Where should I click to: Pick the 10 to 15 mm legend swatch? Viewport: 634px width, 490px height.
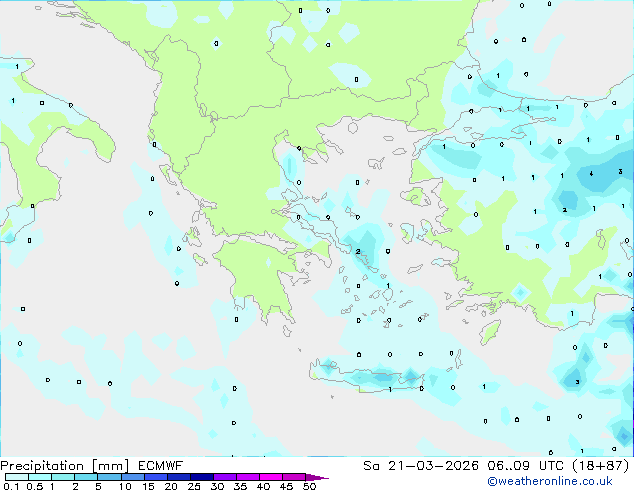133,477
